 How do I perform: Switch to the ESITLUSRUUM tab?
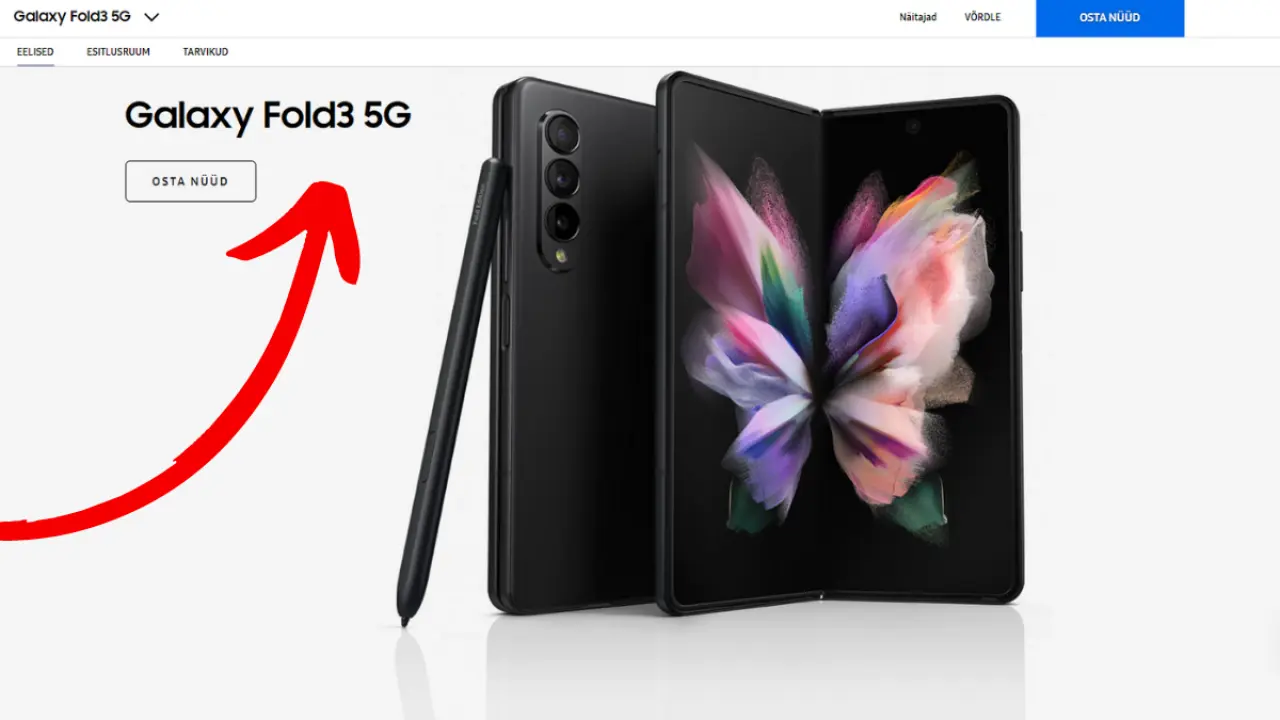coord(118,52)
